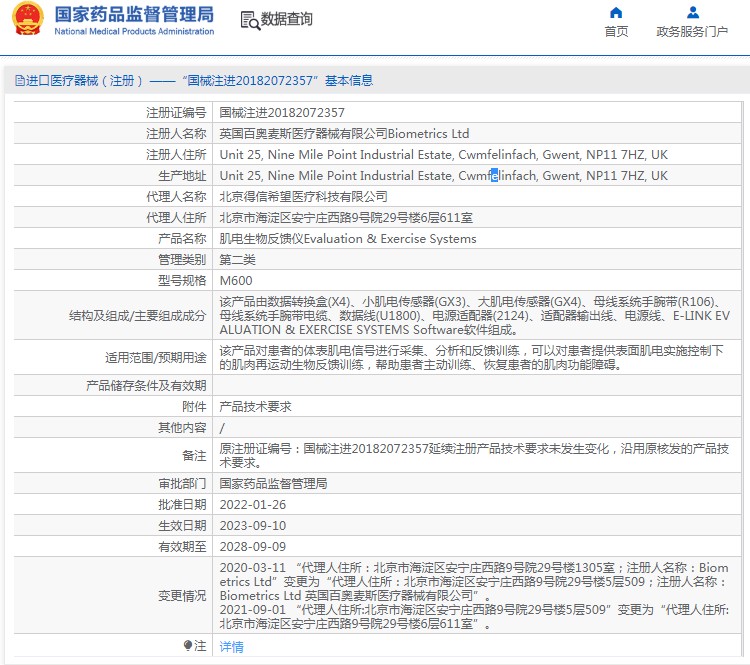Click the 政务服务门户 text link
Viewport: 750px width, 665px height.
692,32
